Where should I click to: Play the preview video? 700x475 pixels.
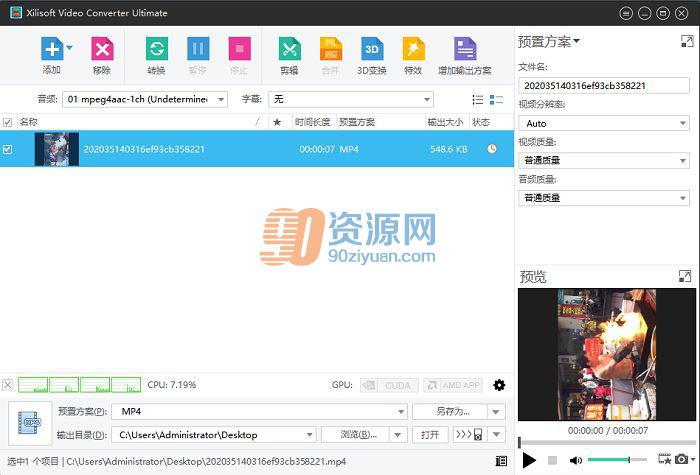coord(529,460)
